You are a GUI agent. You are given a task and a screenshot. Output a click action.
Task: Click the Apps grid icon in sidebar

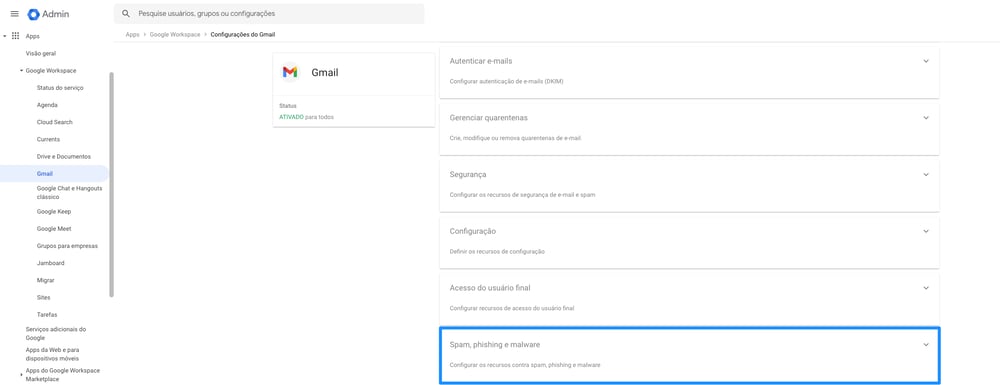16,36
